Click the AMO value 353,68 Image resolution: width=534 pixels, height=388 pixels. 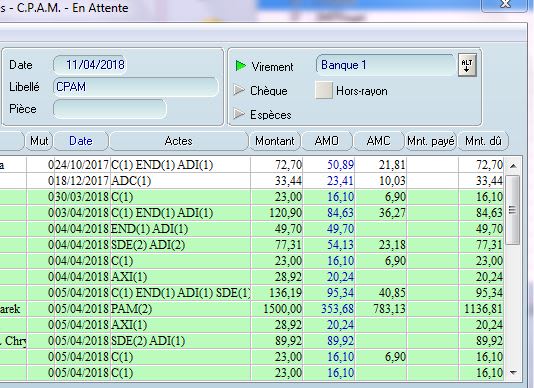pos(337,309)
